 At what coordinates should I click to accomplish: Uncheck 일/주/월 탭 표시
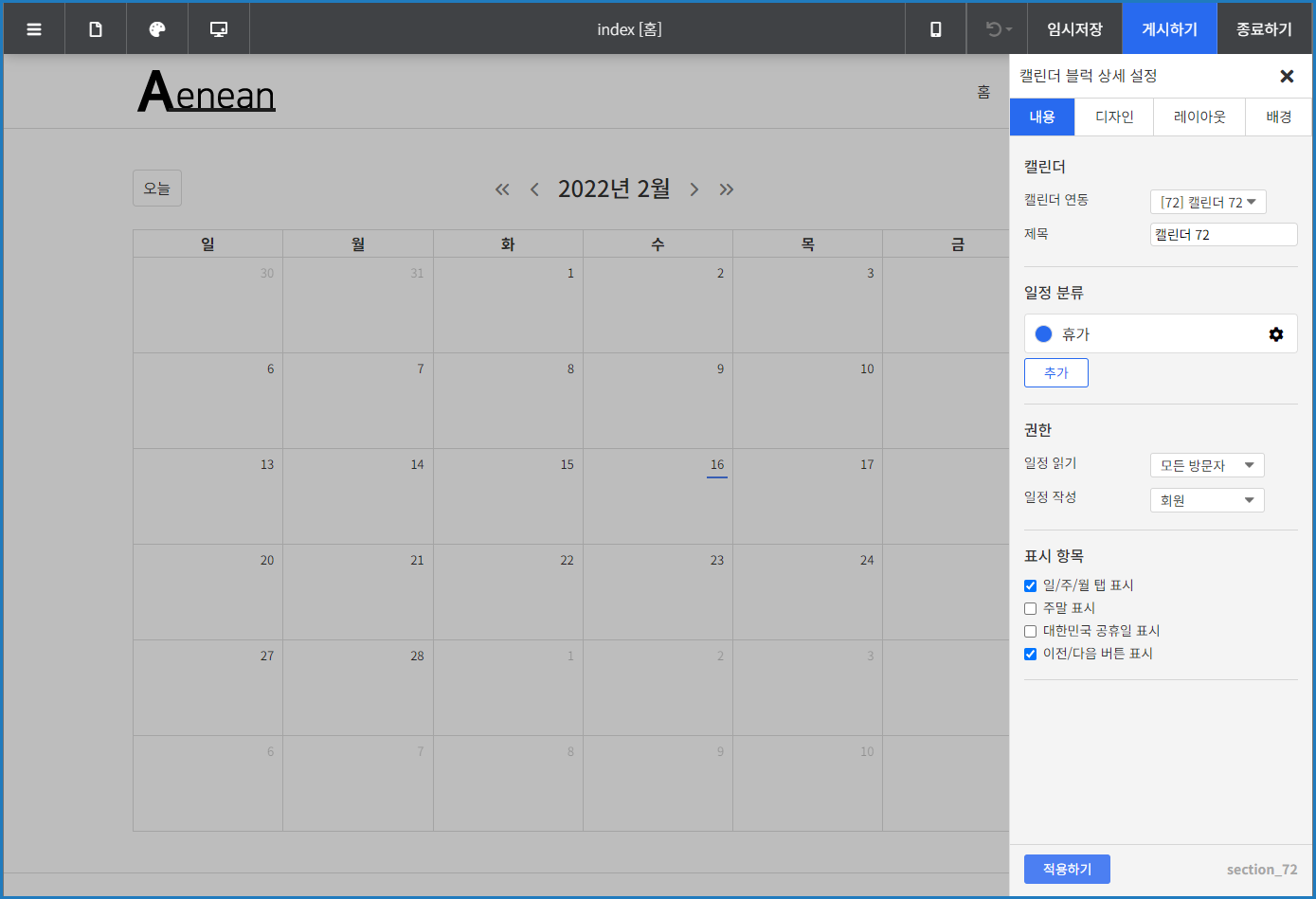1030,585
